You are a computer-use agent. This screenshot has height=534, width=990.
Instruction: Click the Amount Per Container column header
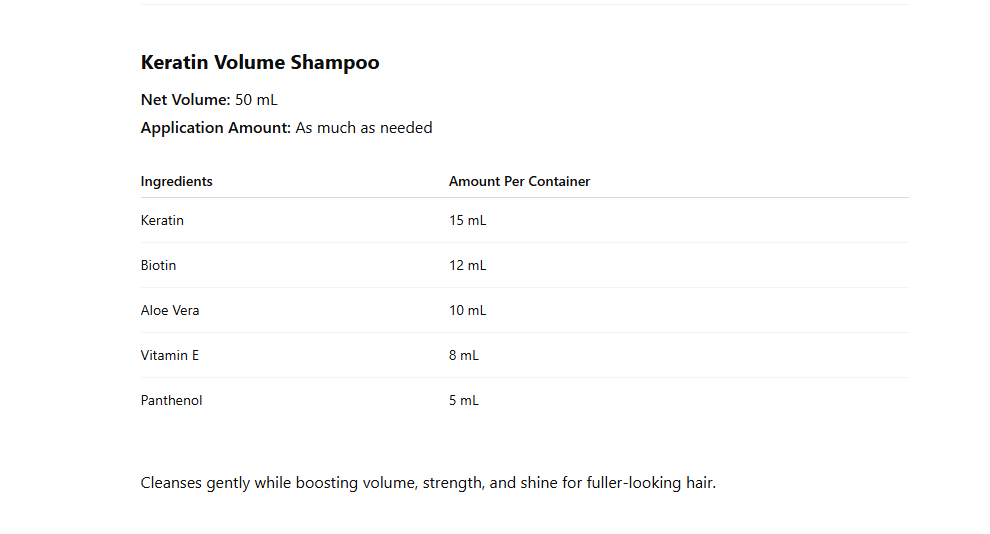click(519, 181)
